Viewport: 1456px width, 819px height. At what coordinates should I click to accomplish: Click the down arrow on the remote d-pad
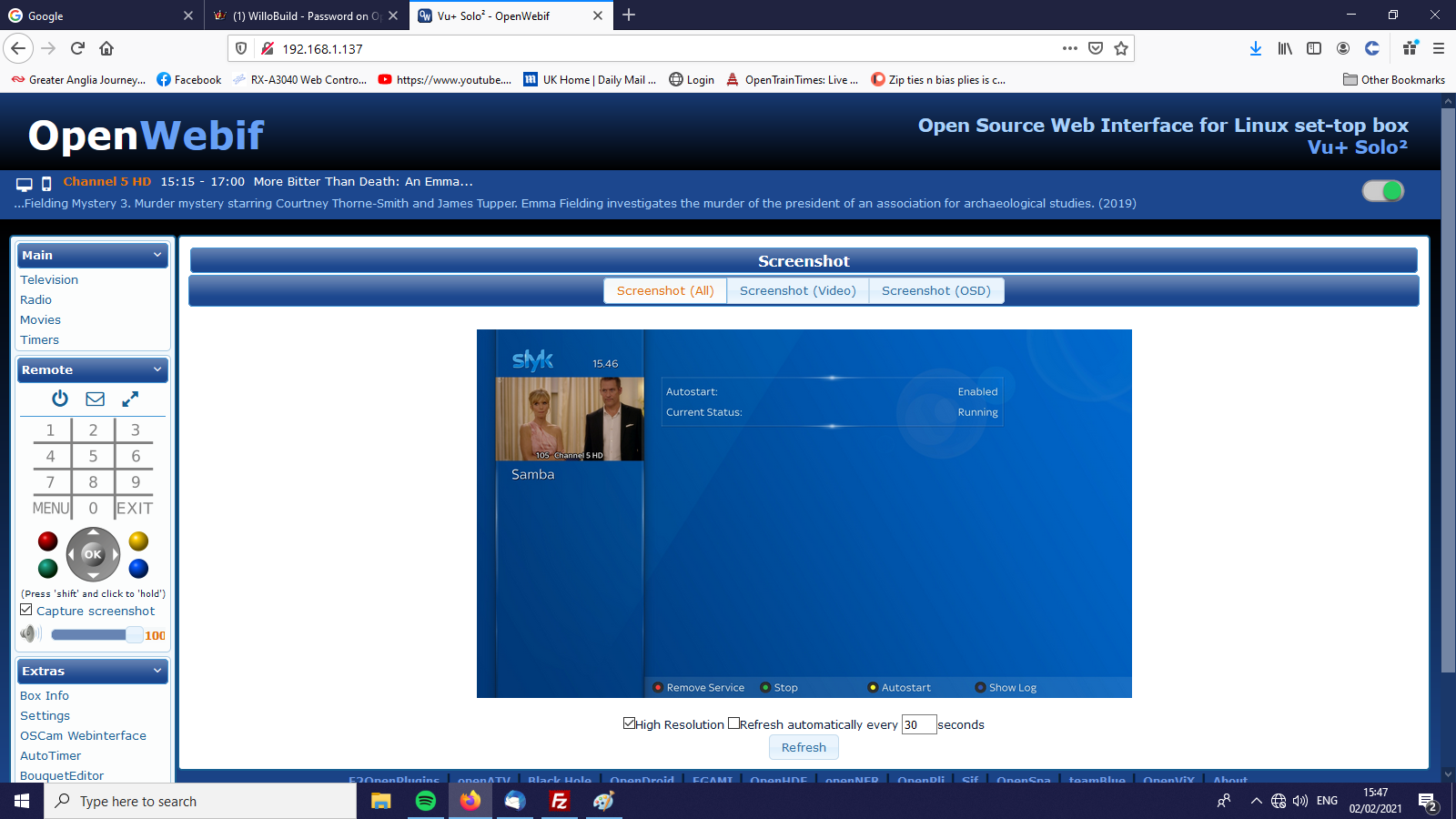click(x=93, y=575)
